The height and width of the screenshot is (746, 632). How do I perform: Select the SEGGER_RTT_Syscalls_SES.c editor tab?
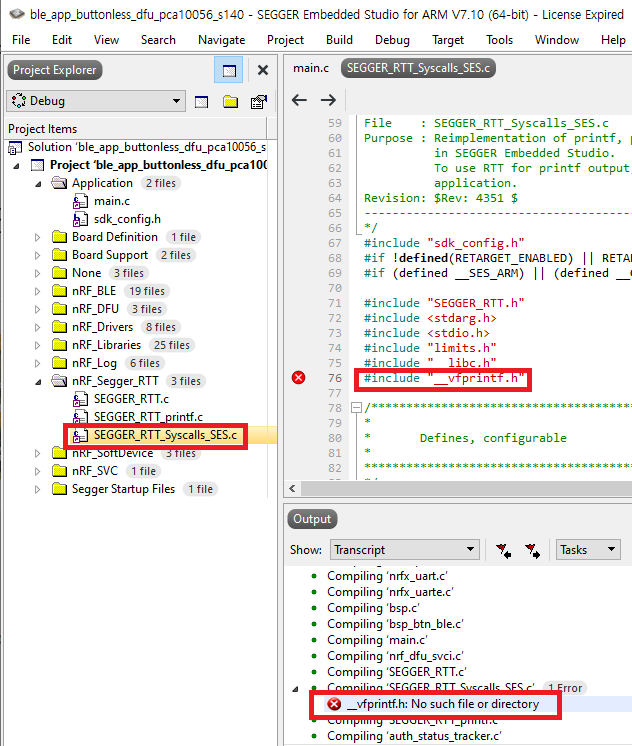pyautogui.click(x=418, y=68)
